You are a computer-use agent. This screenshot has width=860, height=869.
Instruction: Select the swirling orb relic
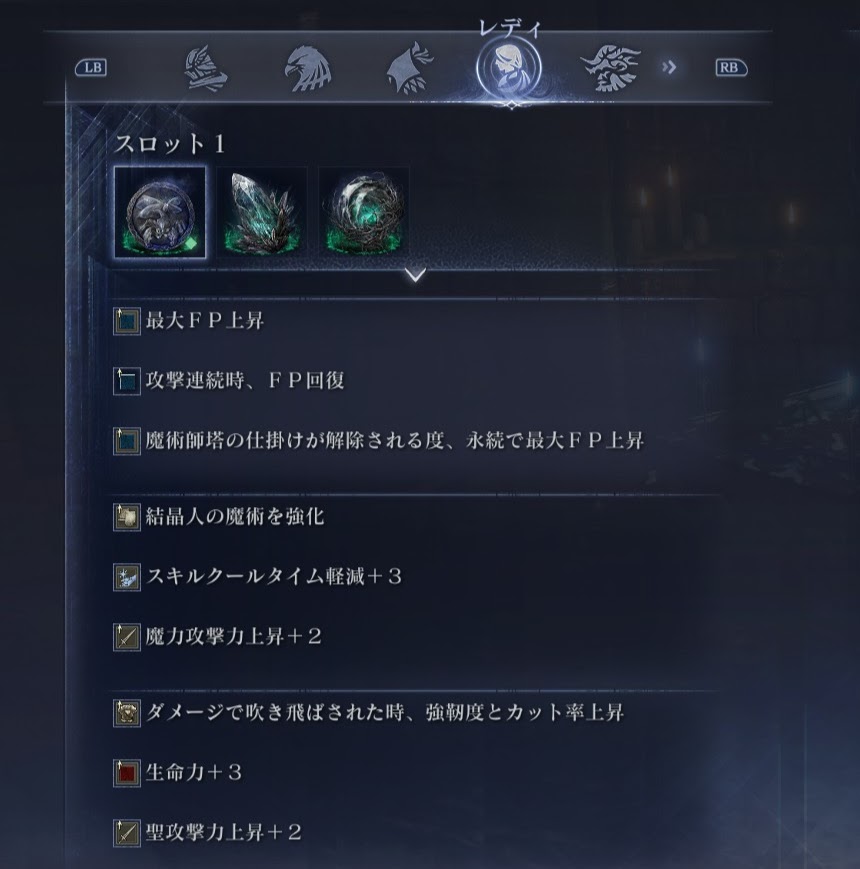tap(364, 212)
